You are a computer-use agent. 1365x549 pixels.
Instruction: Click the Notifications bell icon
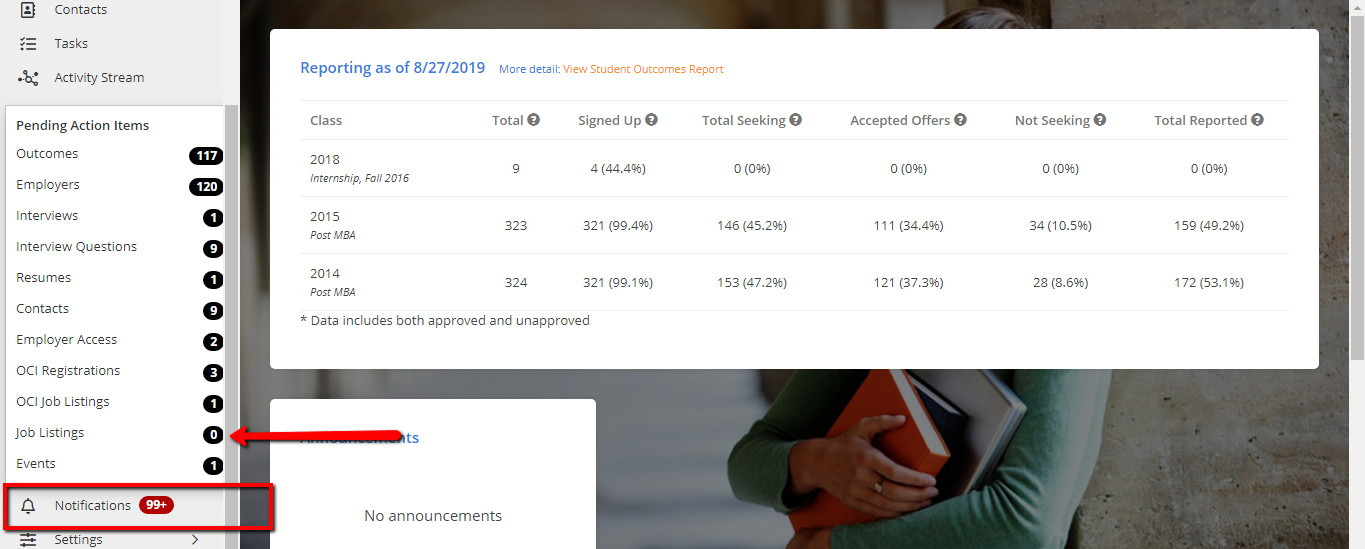coord(28,506)
